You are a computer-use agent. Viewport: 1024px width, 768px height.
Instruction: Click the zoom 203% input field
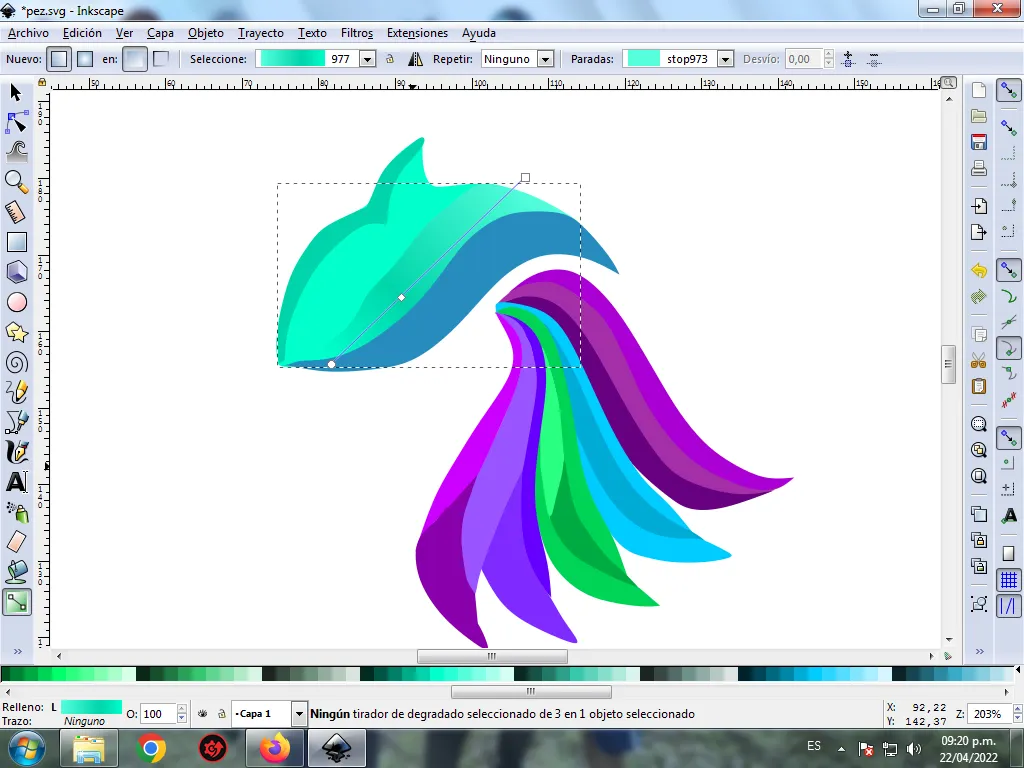(989, 714)
